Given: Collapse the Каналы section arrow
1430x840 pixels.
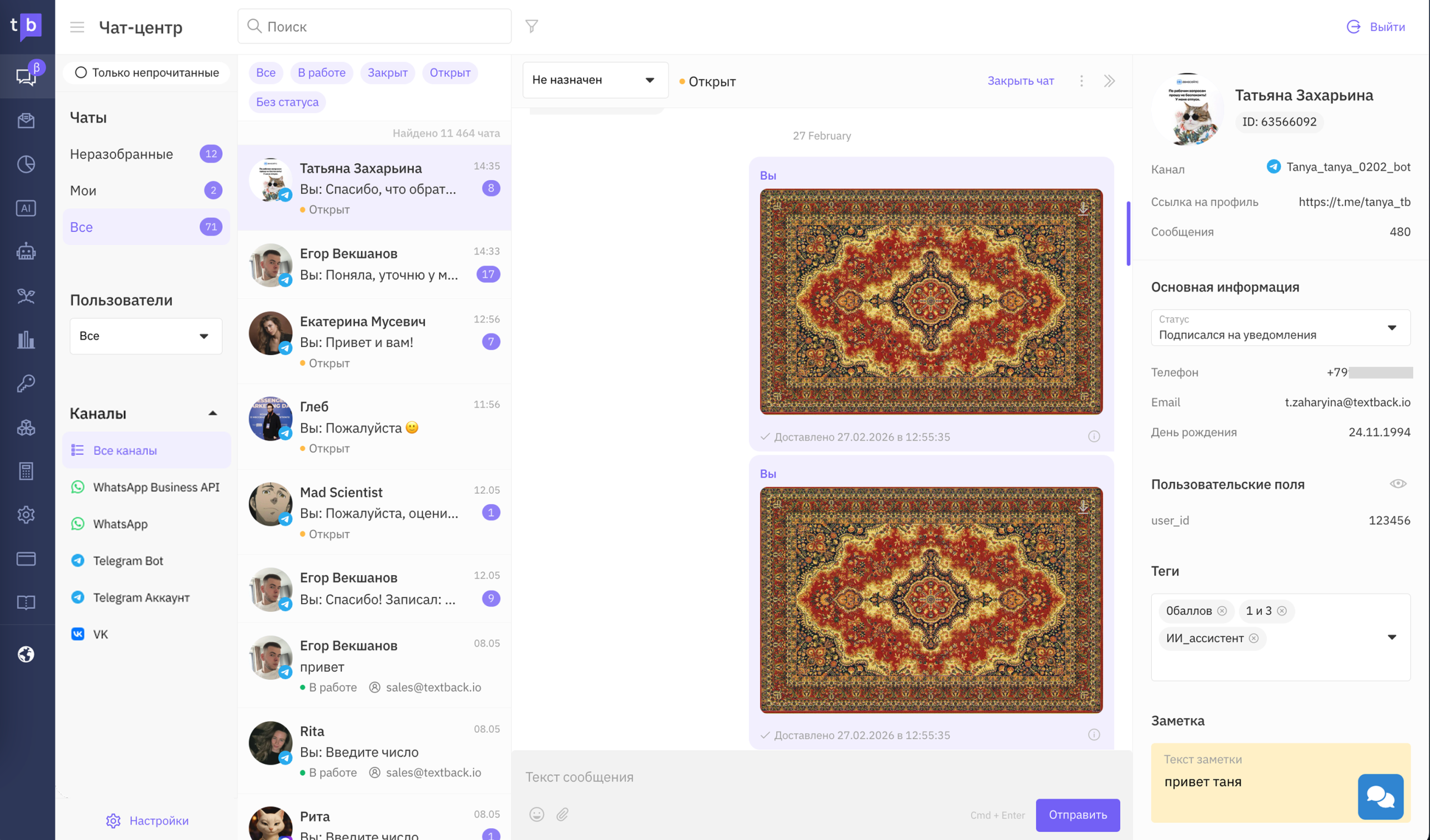Looking at the screenshot, I should pos(213,413).
